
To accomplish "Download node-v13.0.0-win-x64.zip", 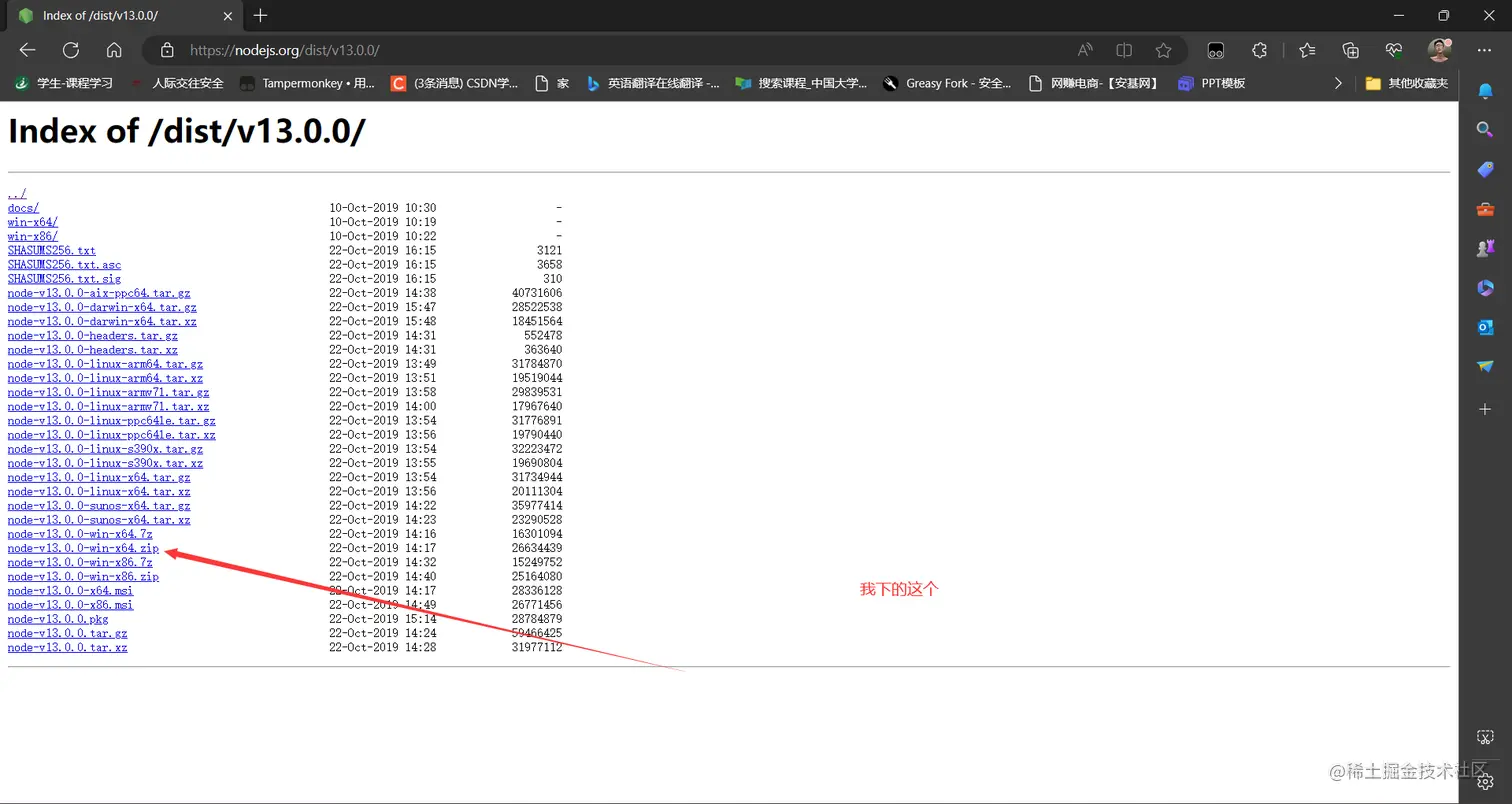I will point(83,548).
